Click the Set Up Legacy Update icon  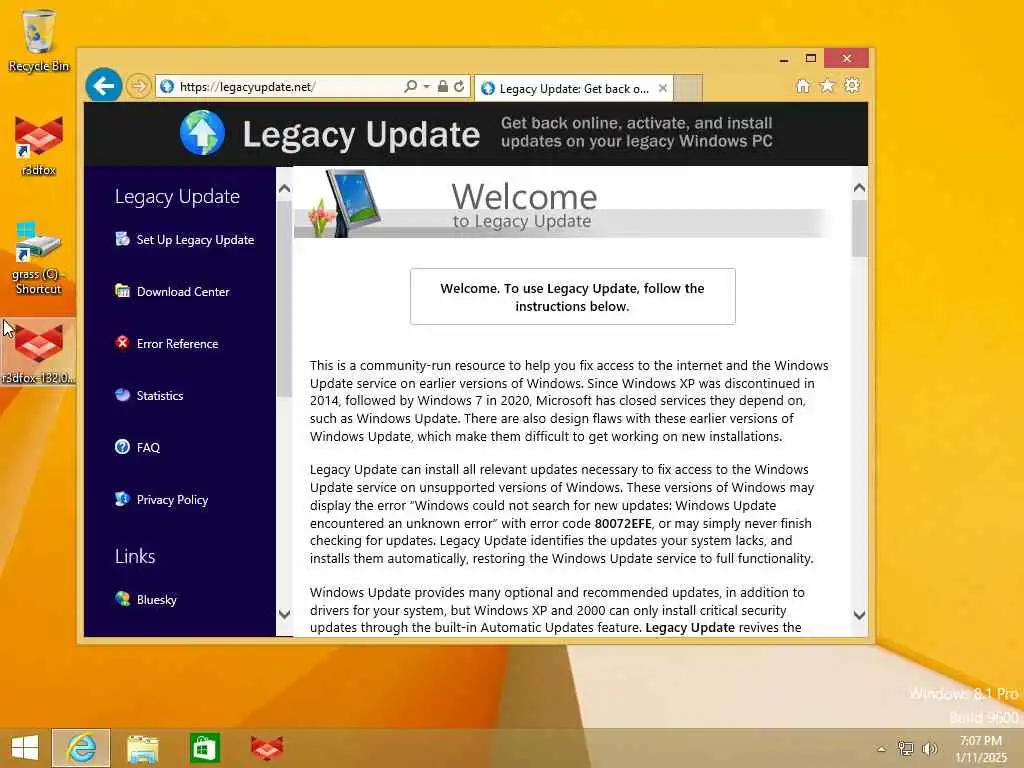(x=122, y=239)
